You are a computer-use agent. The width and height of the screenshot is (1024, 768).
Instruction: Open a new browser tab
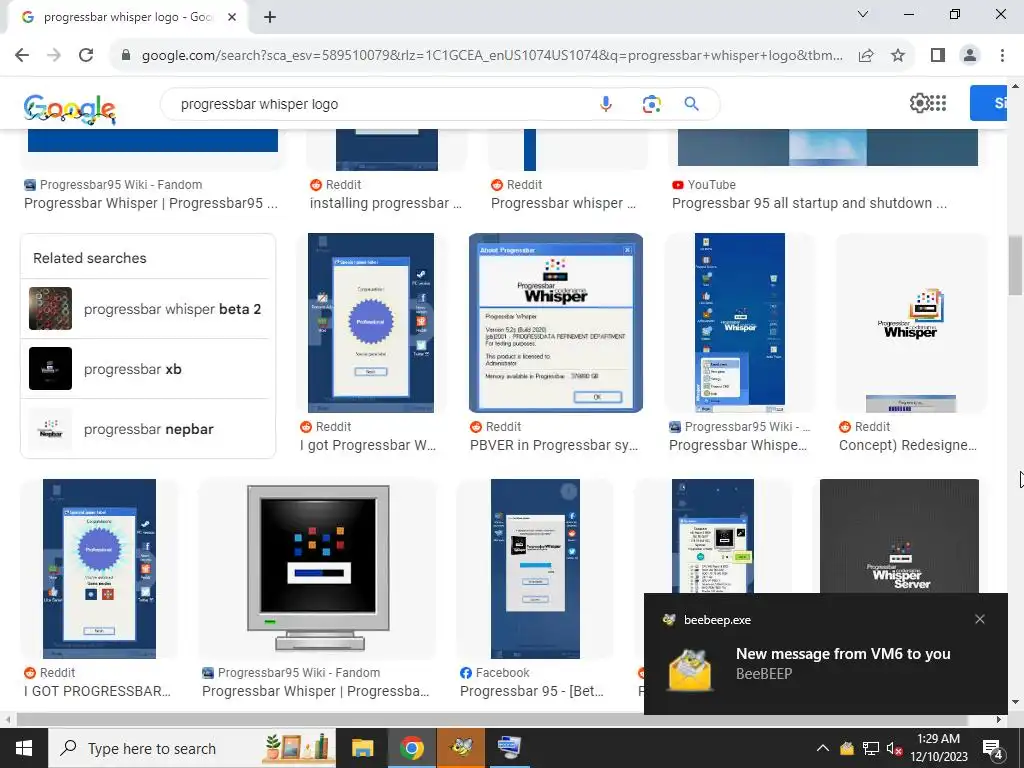[270, 17]
